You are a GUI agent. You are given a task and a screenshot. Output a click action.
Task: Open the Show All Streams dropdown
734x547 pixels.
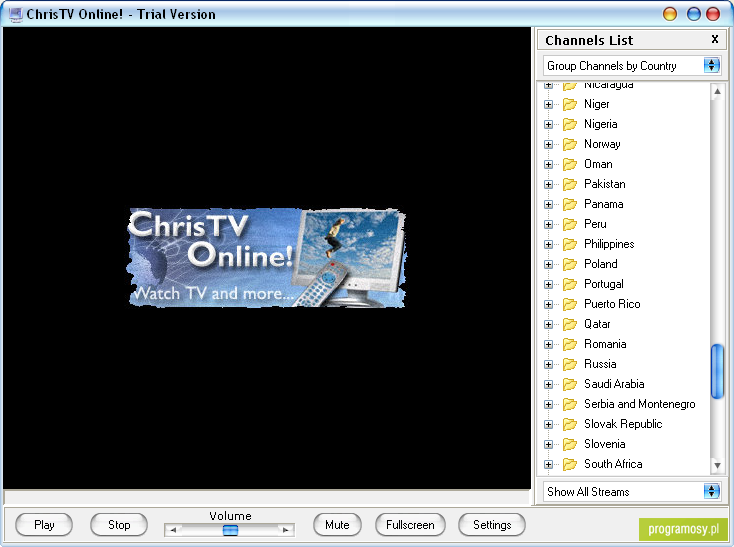712,491
